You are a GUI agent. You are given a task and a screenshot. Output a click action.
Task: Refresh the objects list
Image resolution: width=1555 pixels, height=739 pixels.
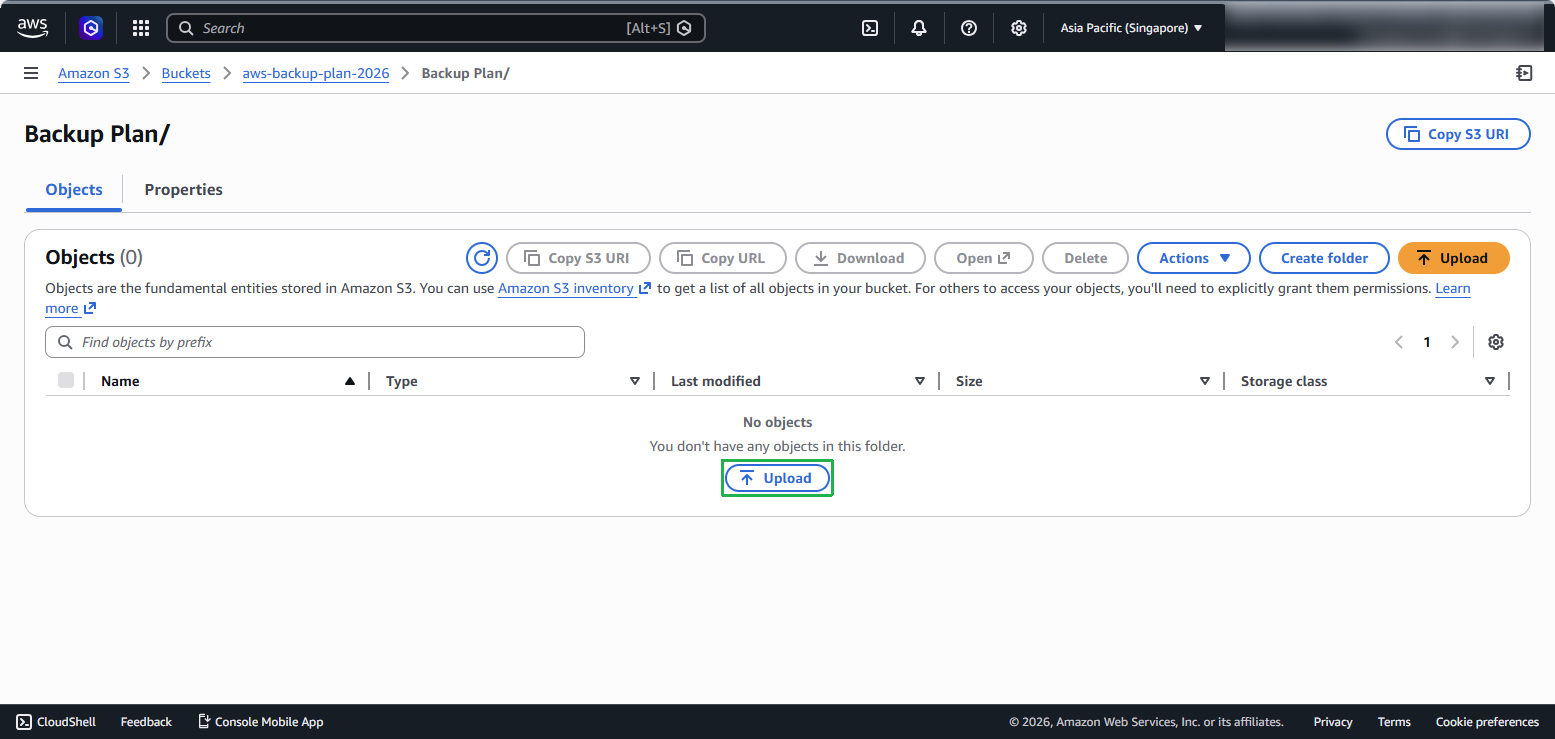tap(482, 258)
